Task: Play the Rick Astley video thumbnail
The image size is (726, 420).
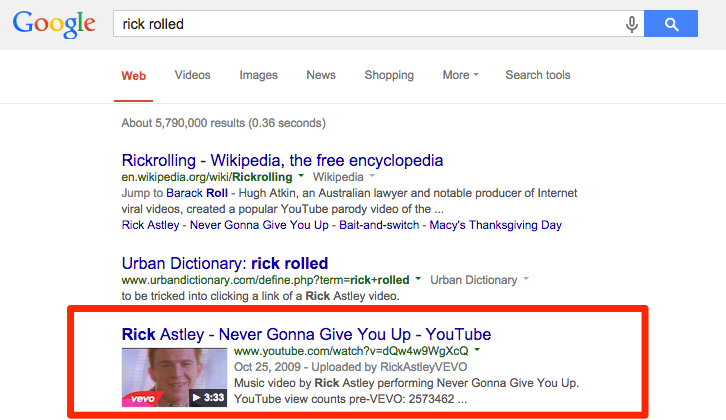Action: pyautogui.click(x=174, y=377)
